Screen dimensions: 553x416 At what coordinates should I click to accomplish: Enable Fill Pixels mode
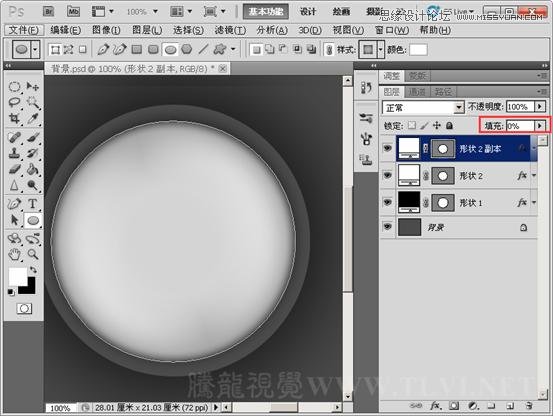83,49
